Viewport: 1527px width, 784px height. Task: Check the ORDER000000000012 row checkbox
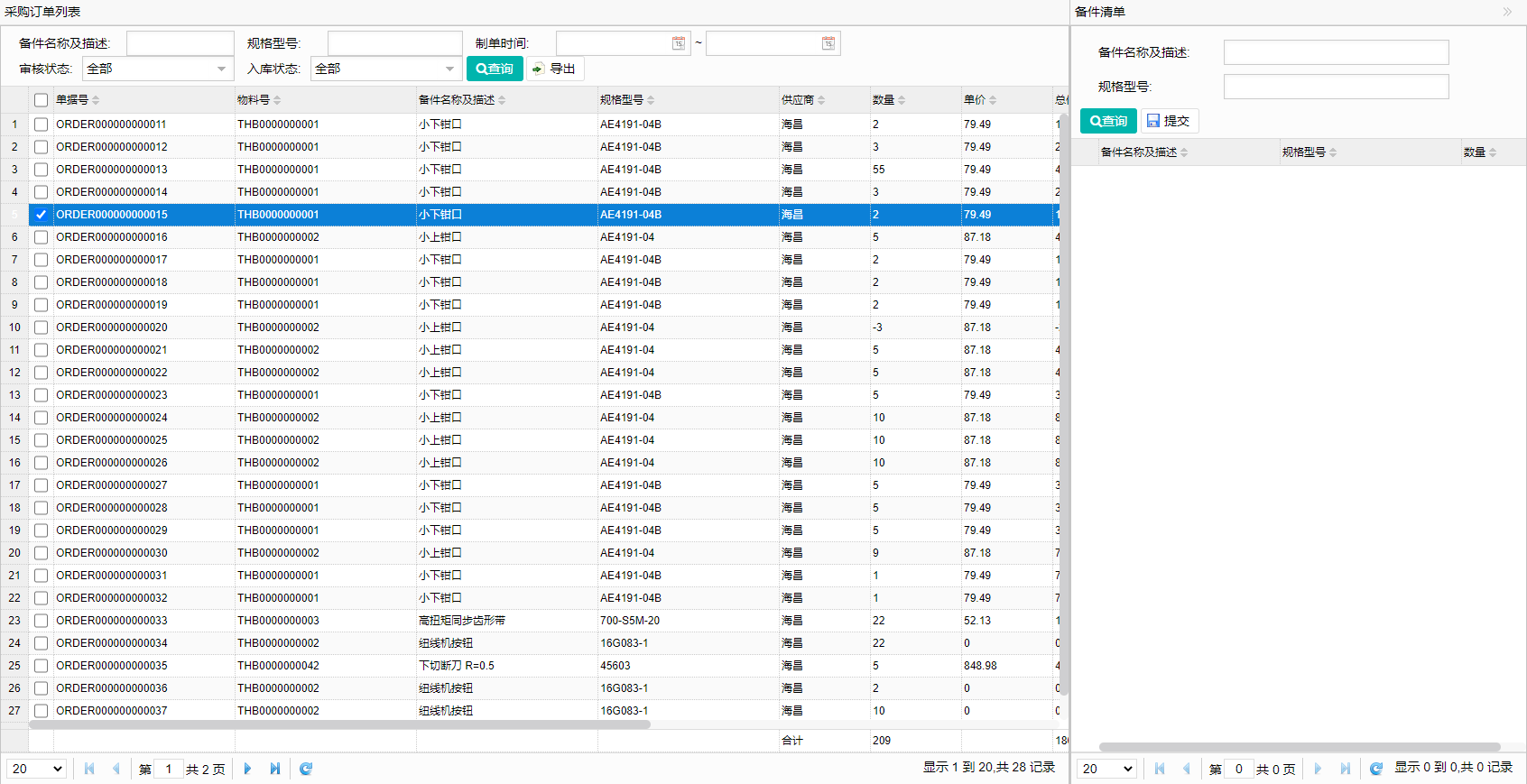(41, 147)
